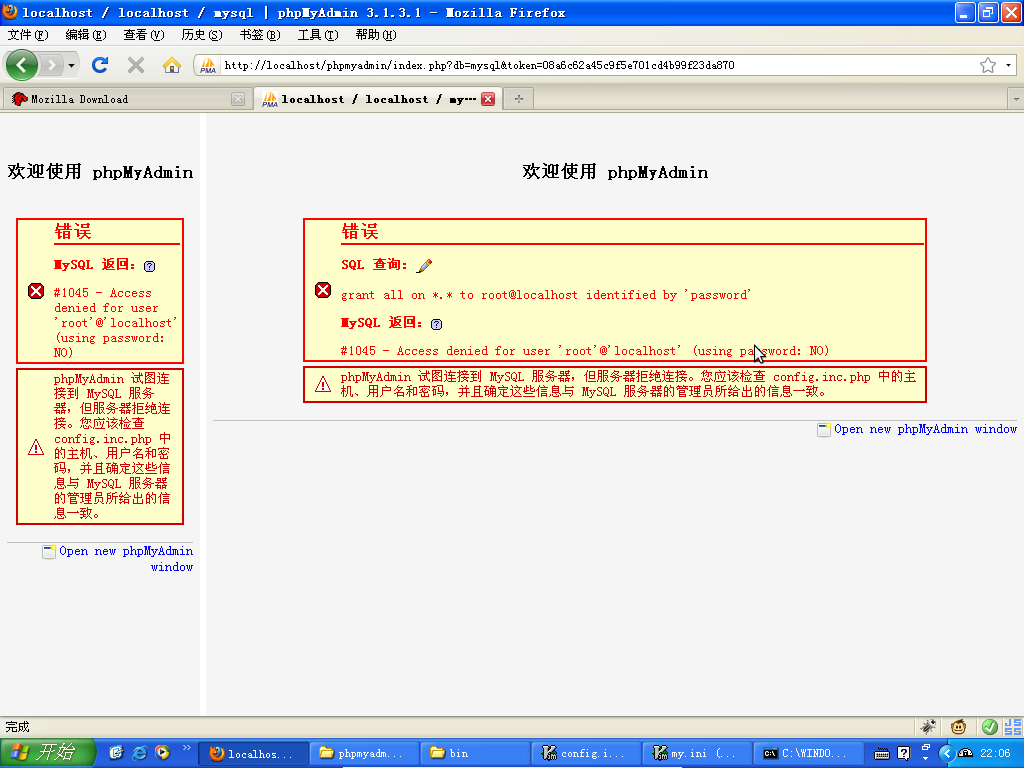Switch to my.ini editor taskbar button
The image size is (1024, 768).
click(x=696, y=754)
